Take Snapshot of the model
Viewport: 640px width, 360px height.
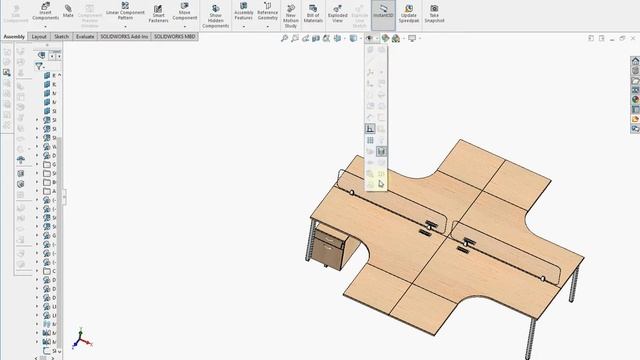[x=434, y=14]
